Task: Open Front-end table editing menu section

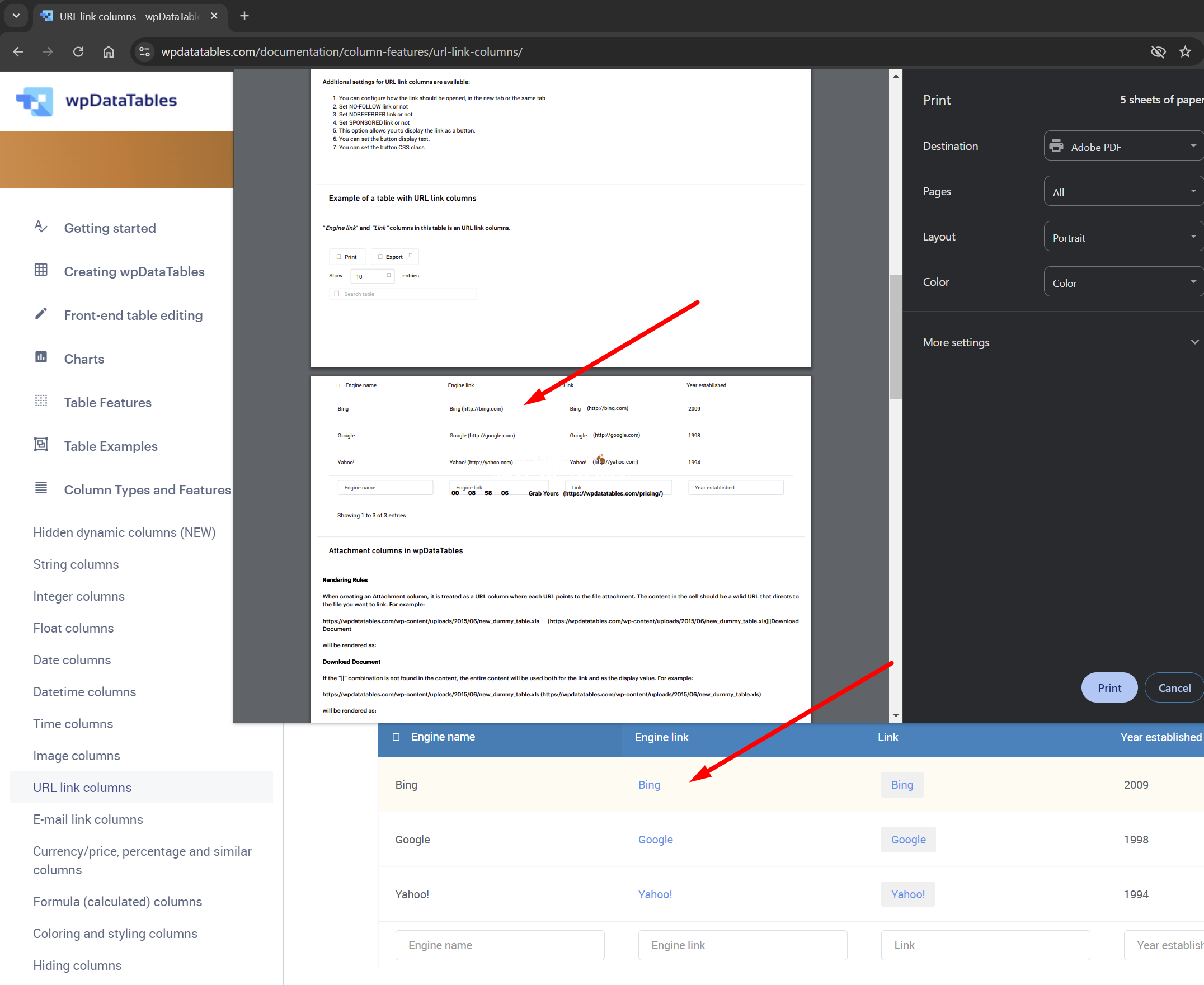Action: (x=133, y=315)
